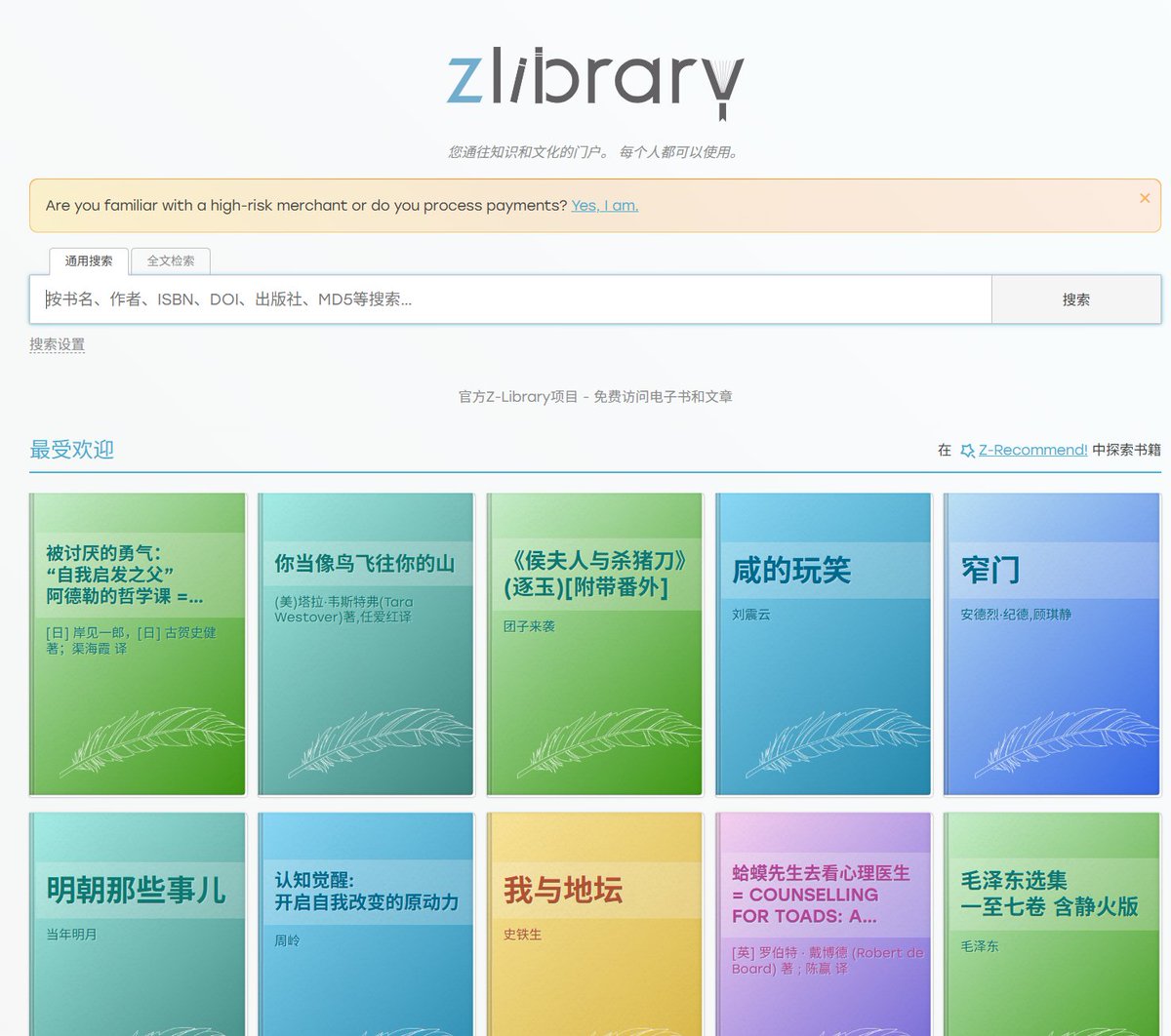The height and width of the screenshot is (1036, 1171).
Task: Open the 最受欢迎 section heading
Action: pyautogui.click(x=72, y=450)
